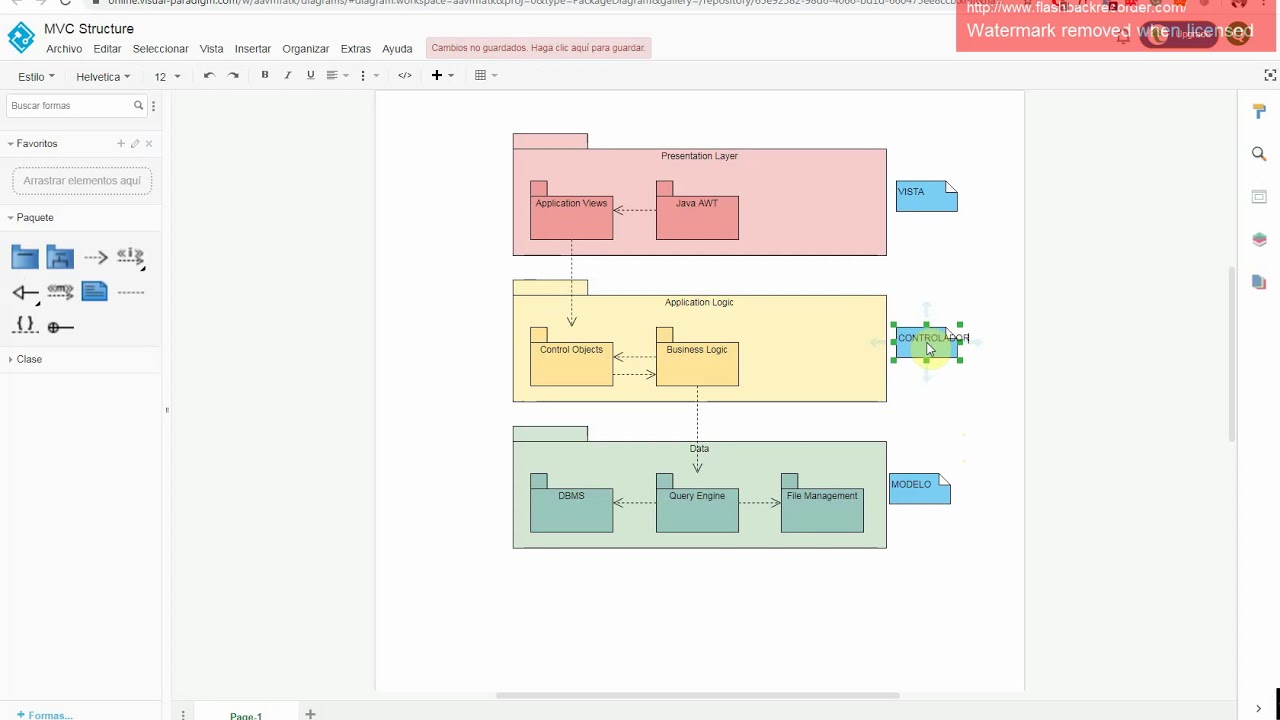Image resolution: width=1280 pixels, height=720 pixels.
Task: Select the Containment connector shape
Action: tap(60, 327)
